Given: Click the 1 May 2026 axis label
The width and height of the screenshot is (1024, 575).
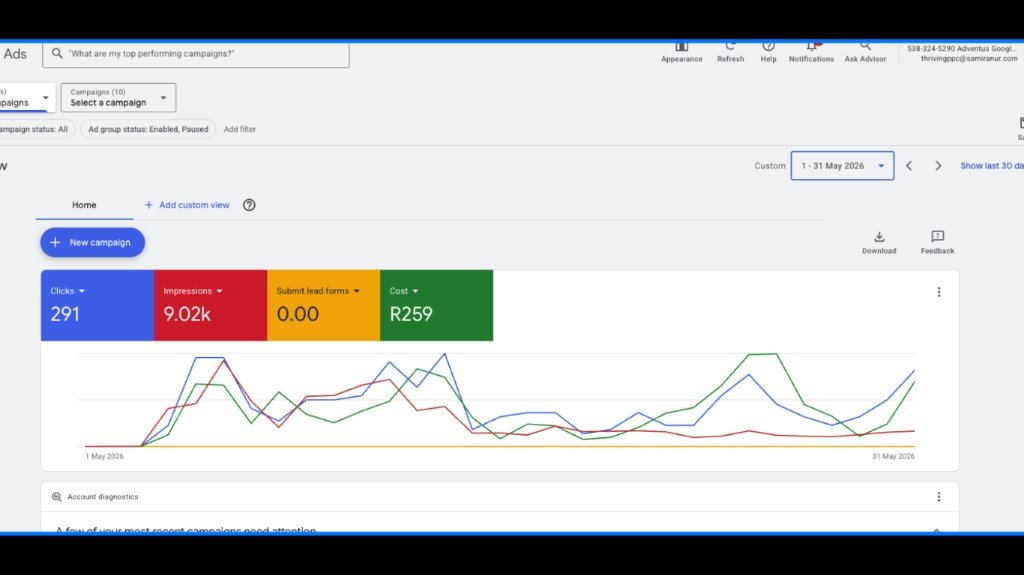Looking at the screenshot, I should (104, 457).
